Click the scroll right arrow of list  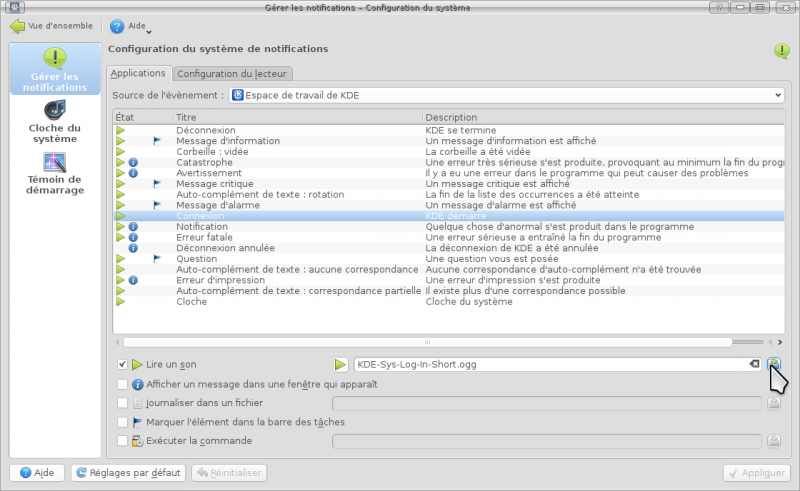780,342
